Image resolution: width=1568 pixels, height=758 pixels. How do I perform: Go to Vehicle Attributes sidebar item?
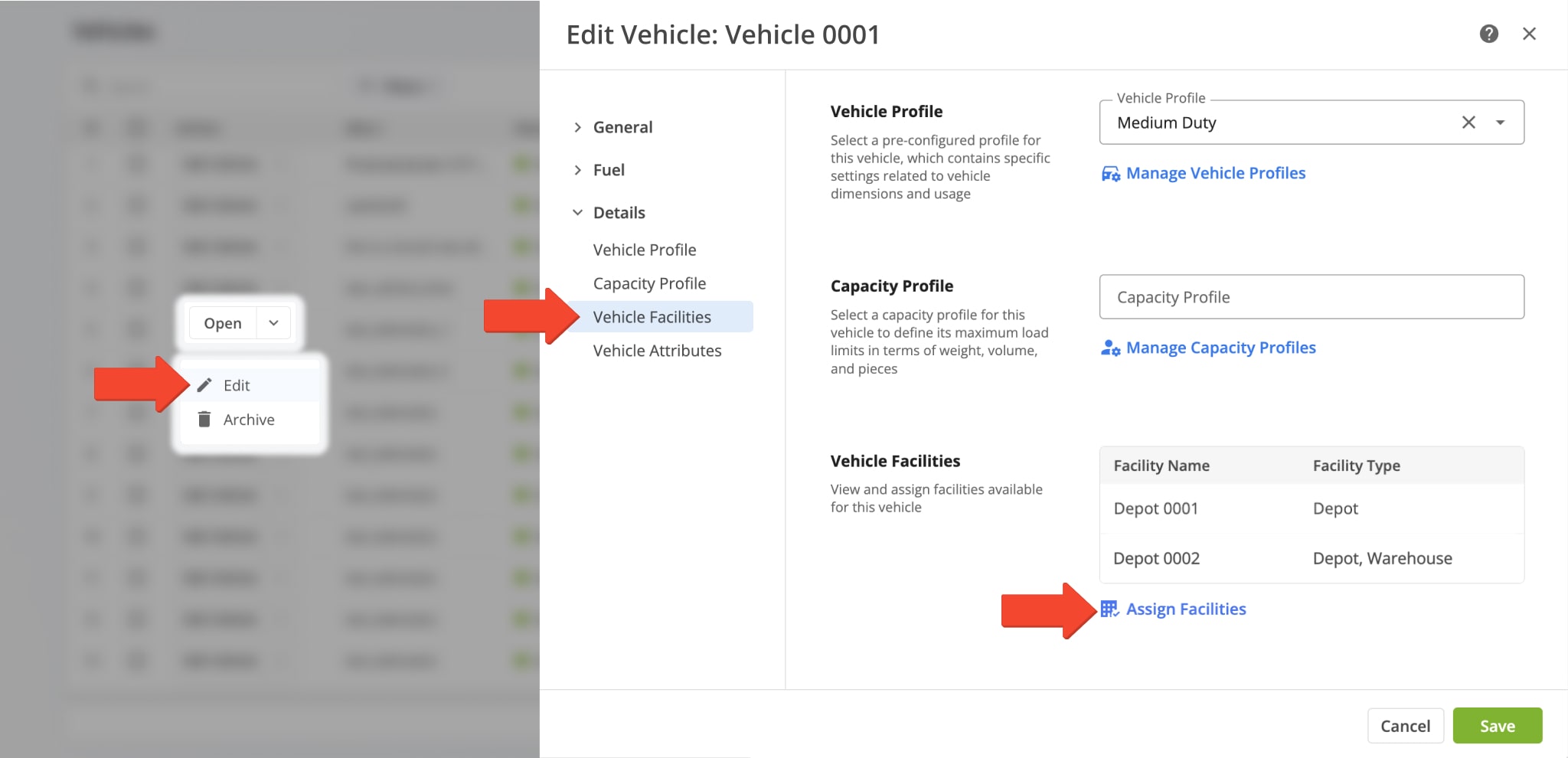point(657,351)
